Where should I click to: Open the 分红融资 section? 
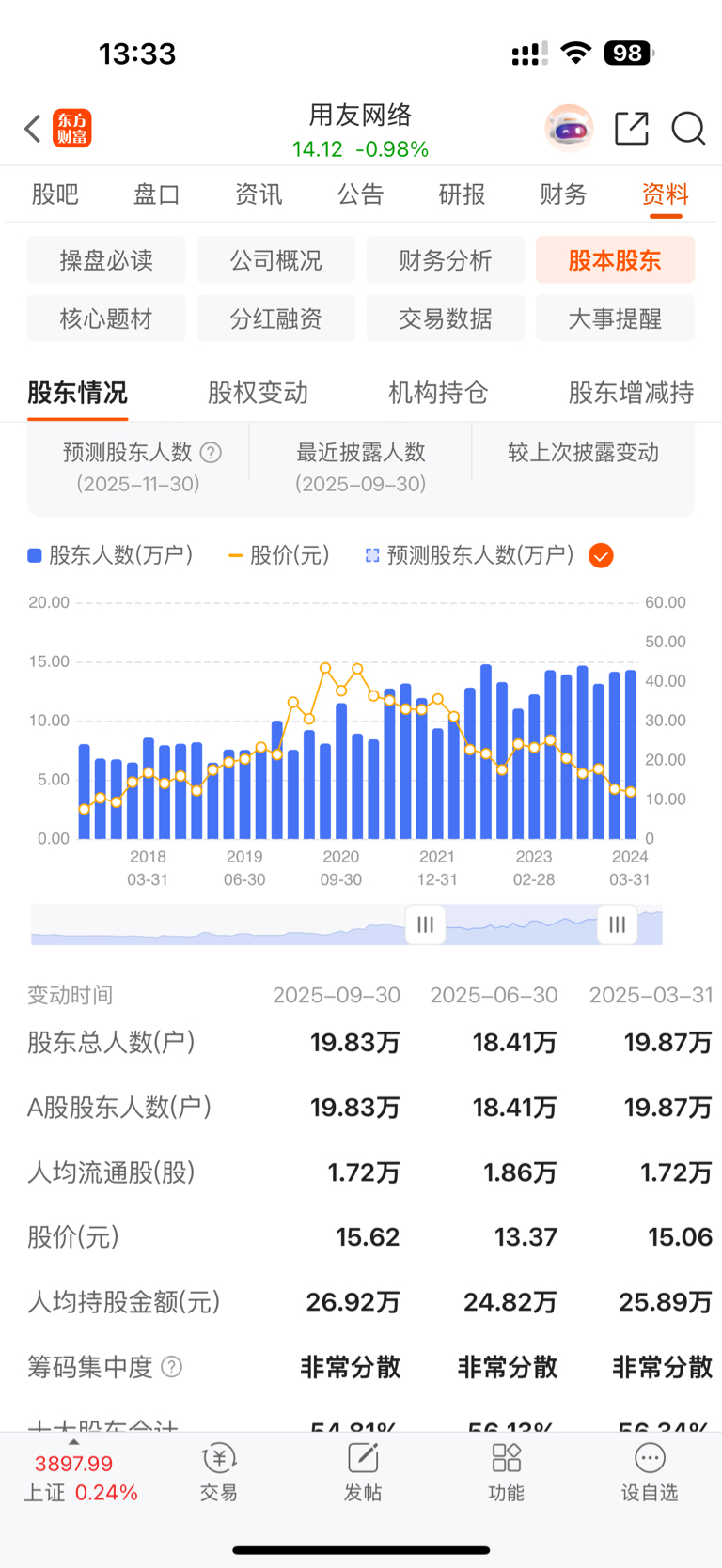276,318
